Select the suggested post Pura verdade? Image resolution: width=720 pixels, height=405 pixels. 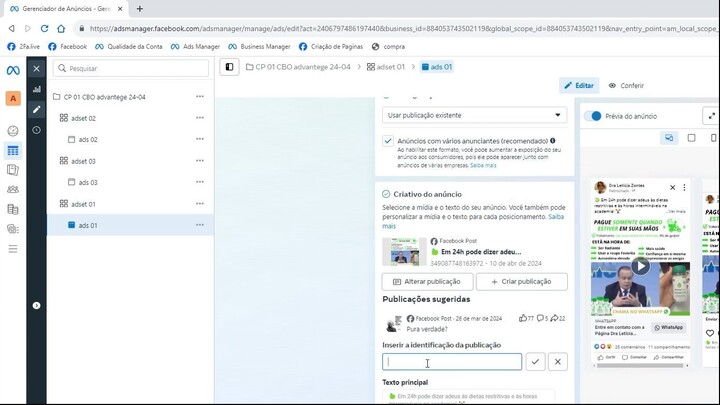[474, 323]
